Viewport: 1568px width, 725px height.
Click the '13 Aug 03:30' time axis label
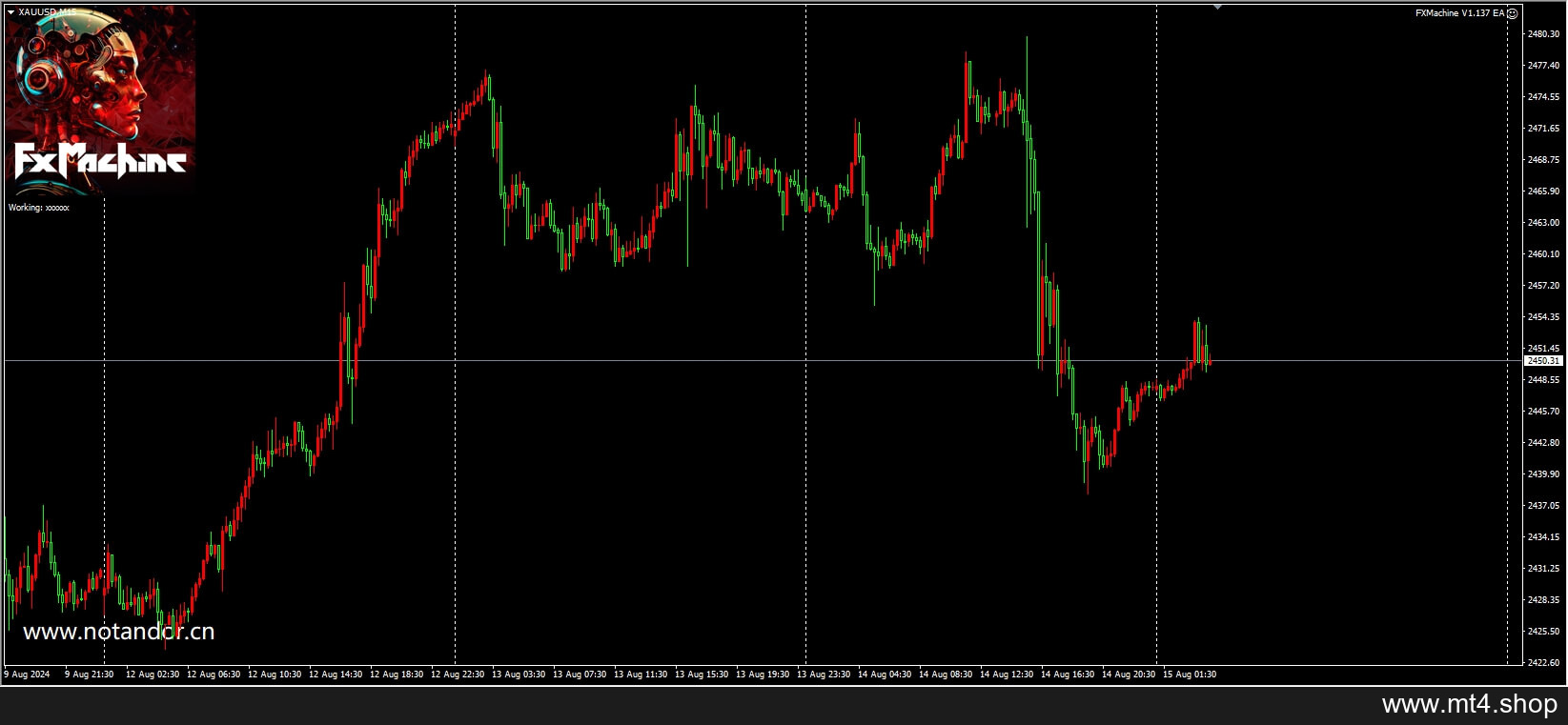[x=519, y=675]
